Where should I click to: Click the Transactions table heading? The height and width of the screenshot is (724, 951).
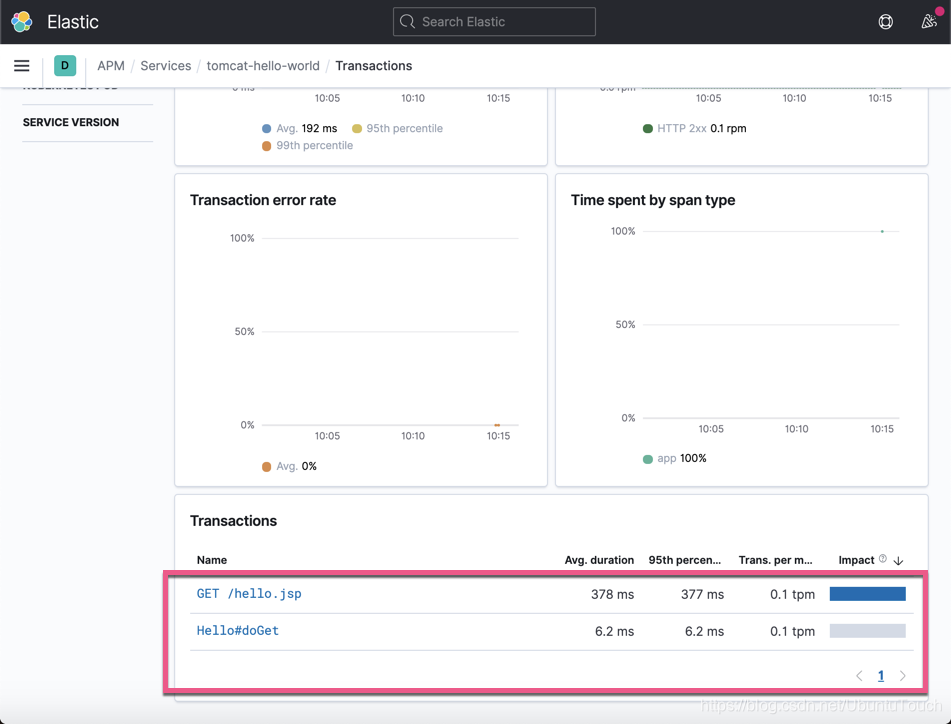pos(234,521)
